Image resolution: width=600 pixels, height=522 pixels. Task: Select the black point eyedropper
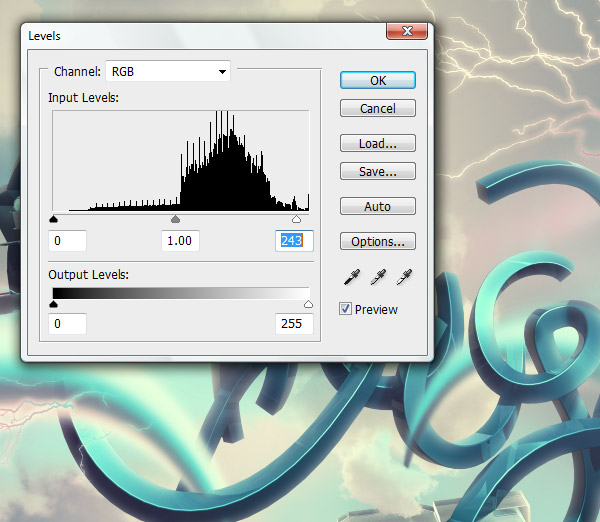pyautogui.click(x=352, y=277)
